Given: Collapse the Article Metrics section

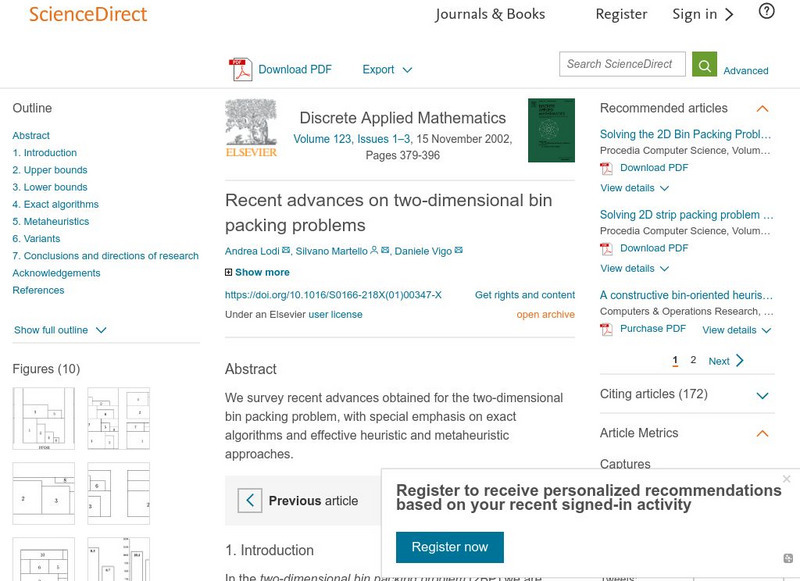Looking at the screenshot, I should point(762,434).
